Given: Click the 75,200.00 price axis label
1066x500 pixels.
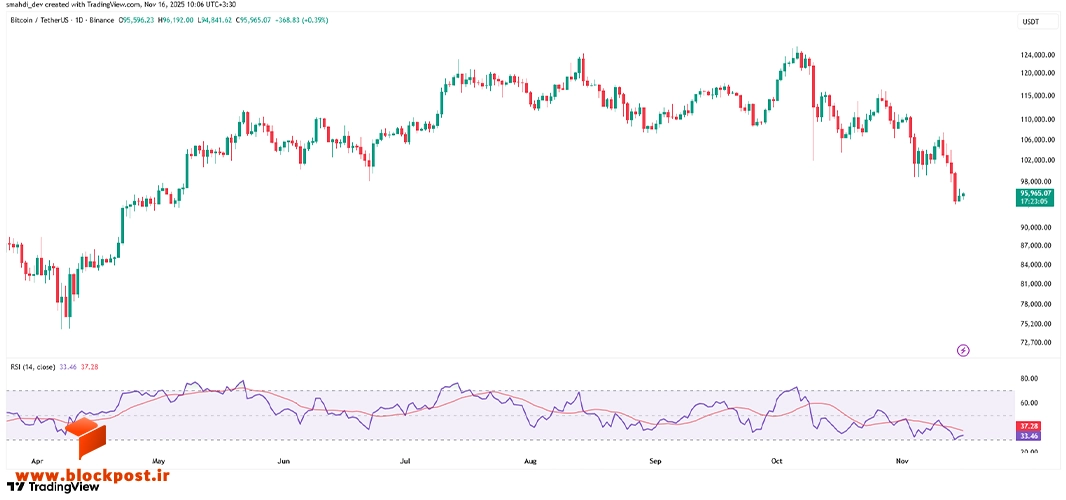Looking at the screenshot, I should pos(1036,324).
